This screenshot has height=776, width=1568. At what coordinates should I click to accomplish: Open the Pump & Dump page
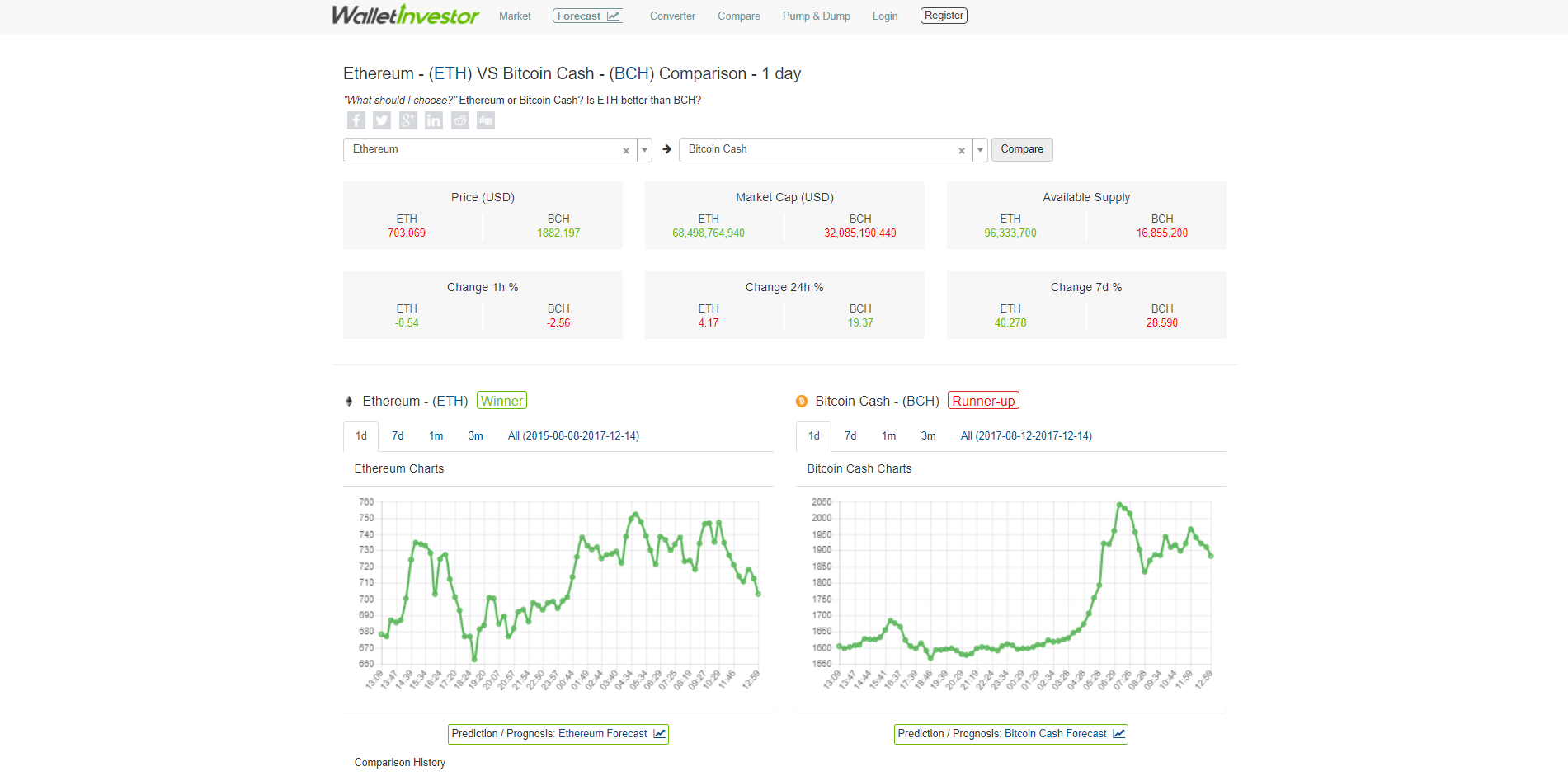coord(817,16)
